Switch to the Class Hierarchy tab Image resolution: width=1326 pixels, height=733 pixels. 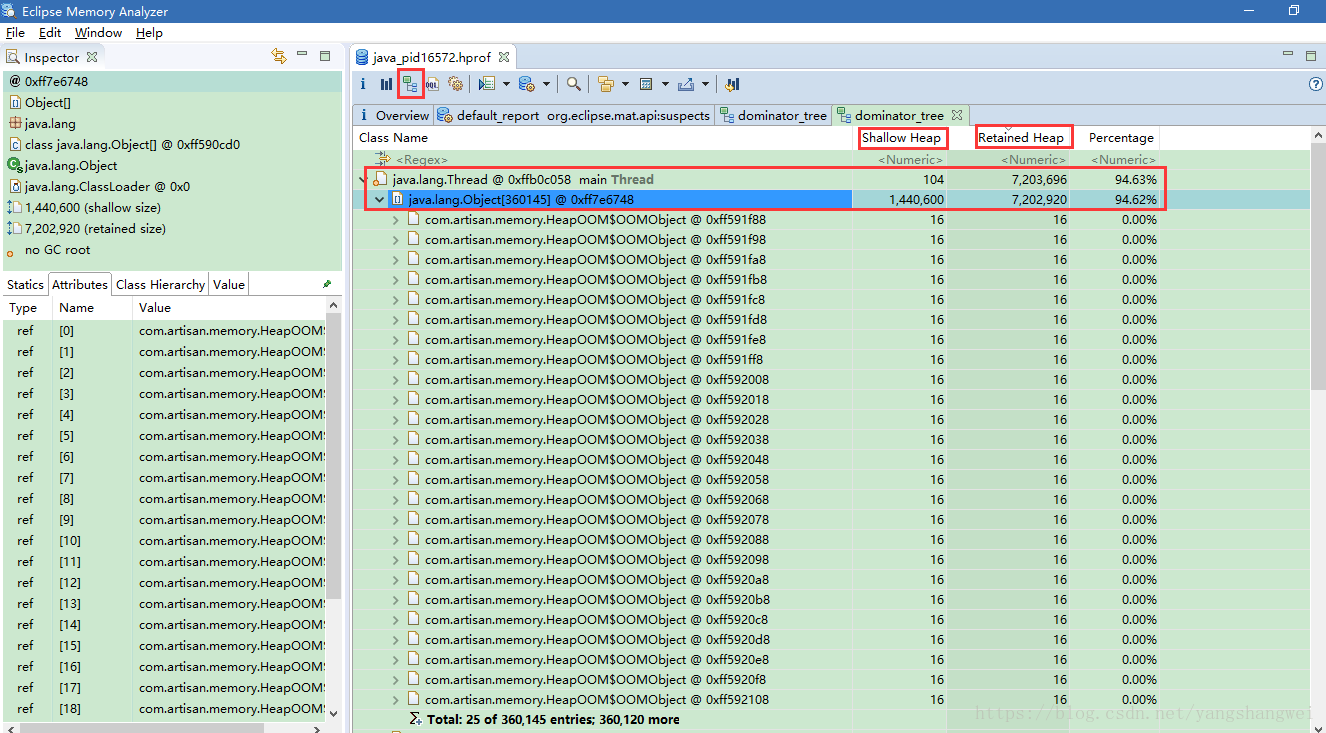click(x=160, y=284)
